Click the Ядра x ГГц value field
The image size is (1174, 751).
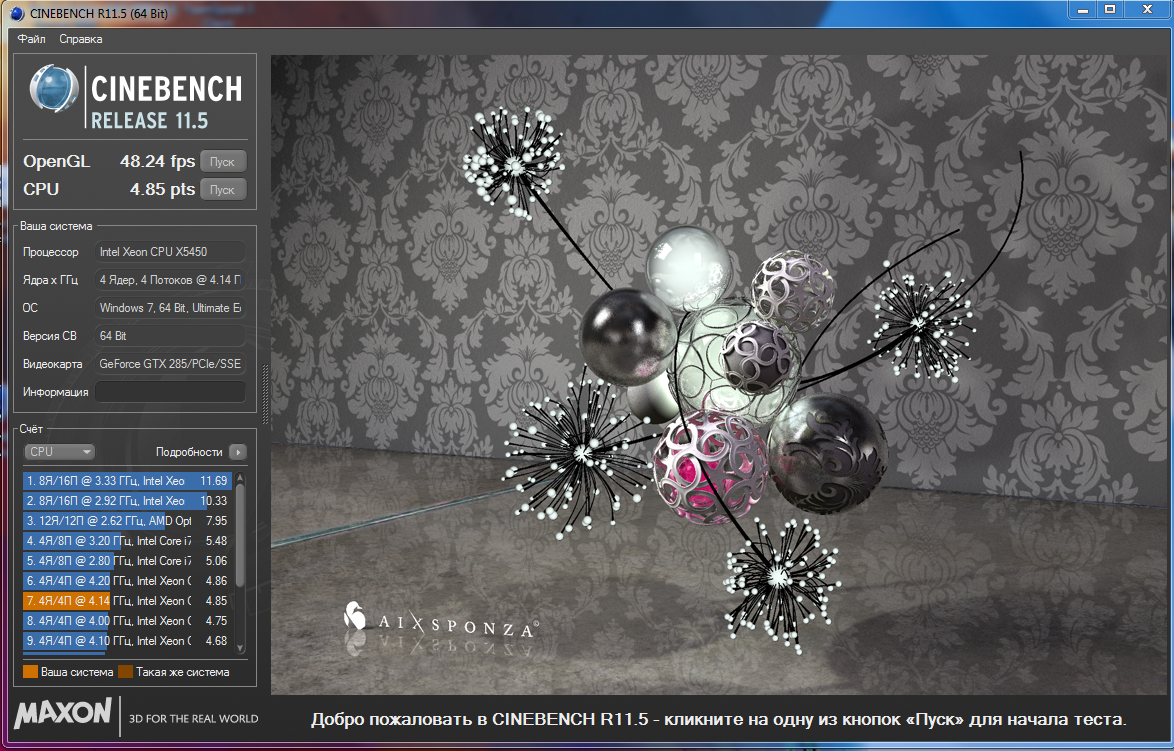tap(171, 280)
